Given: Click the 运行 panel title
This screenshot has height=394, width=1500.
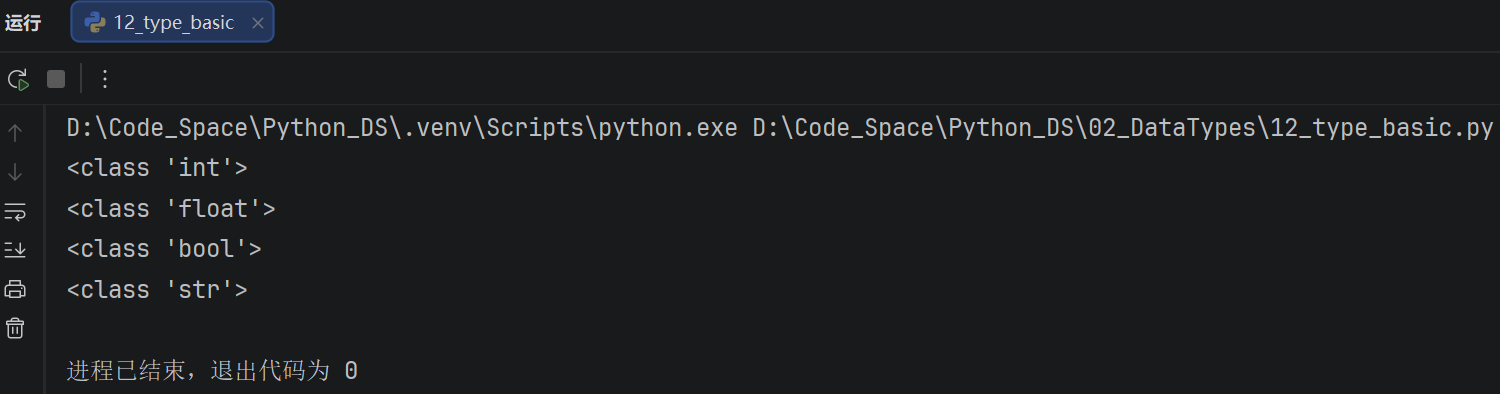Looking at the screenshot, I should (x=23, y=23).
